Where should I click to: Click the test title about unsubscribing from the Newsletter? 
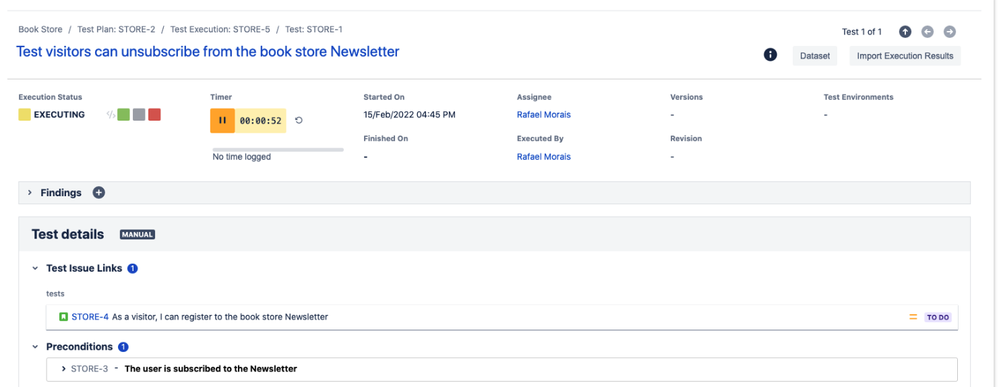208,52
